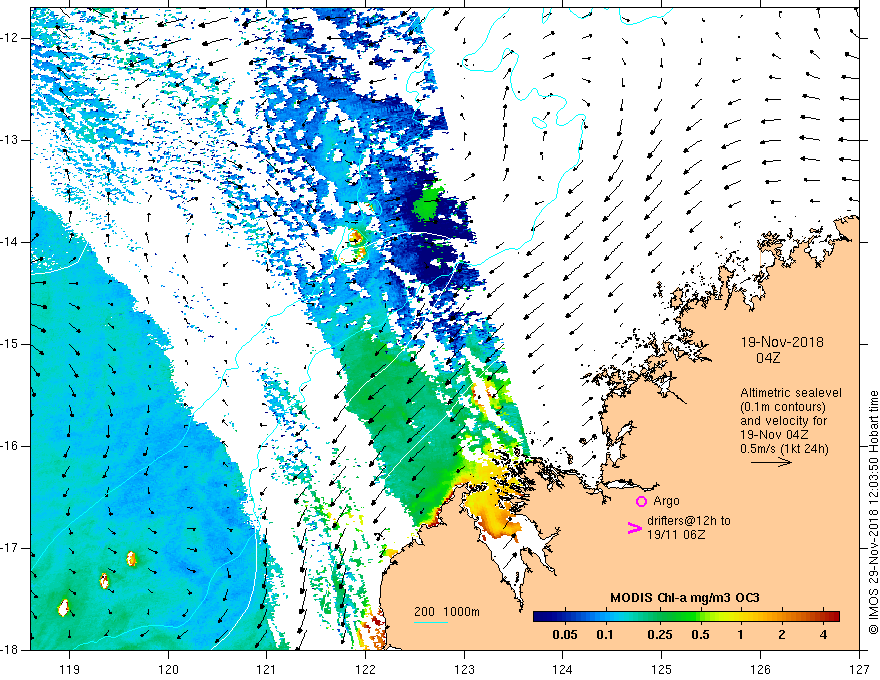Click longitude axis label '124'
The height and width of the screenshot is (680, 880).
(563, 669)
